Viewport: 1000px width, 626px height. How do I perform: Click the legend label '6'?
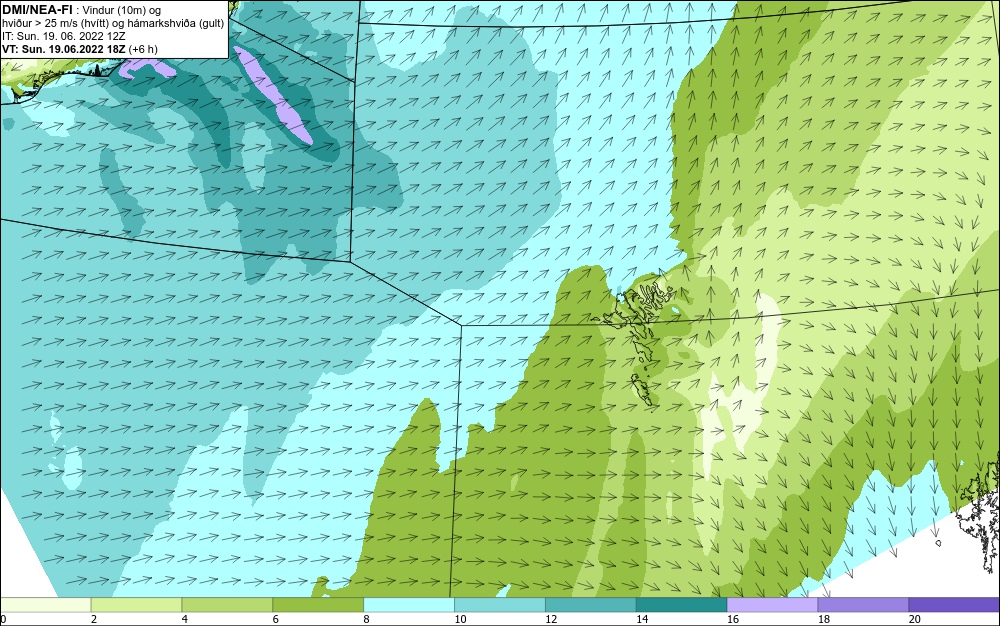[x=276, y=619]
